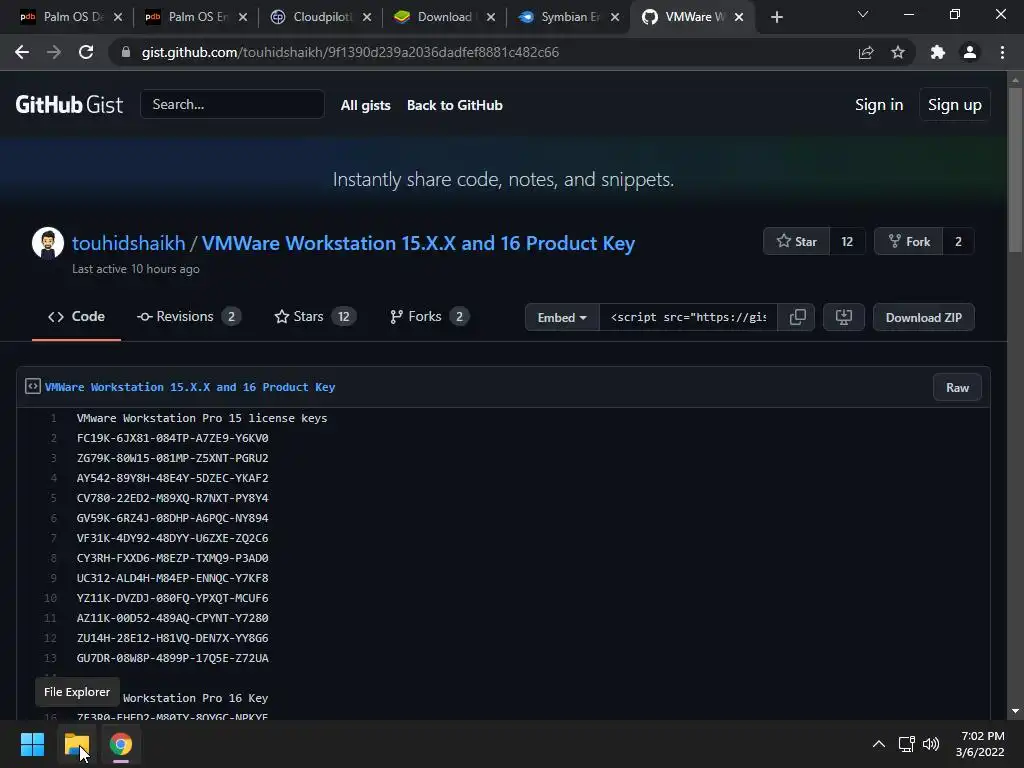View the fork count 2
This screenshot has height=768, width=1024.
[x=958, y=242]
